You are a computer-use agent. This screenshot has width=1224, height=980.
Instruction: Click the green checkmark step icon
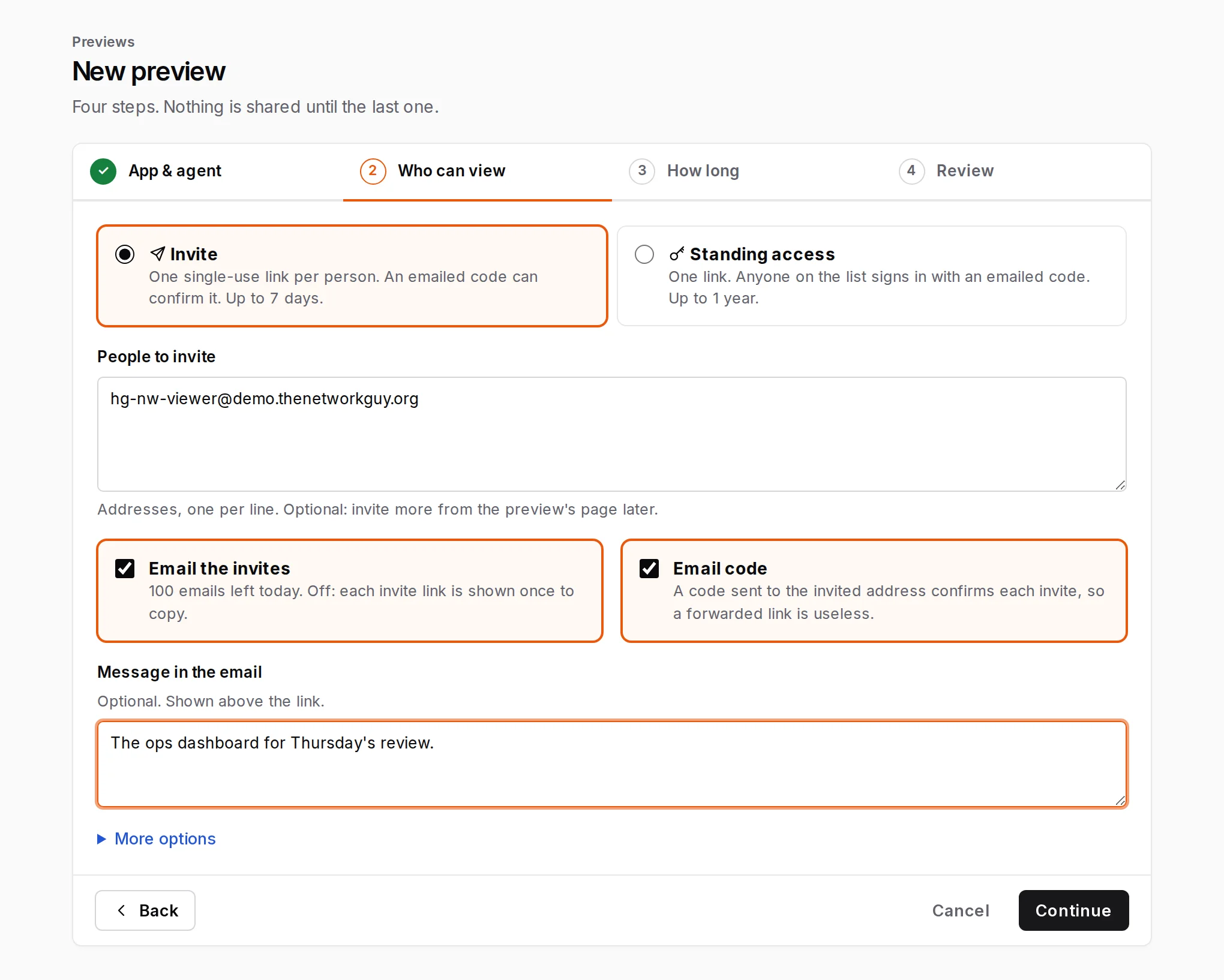click(x=103, y=172)
